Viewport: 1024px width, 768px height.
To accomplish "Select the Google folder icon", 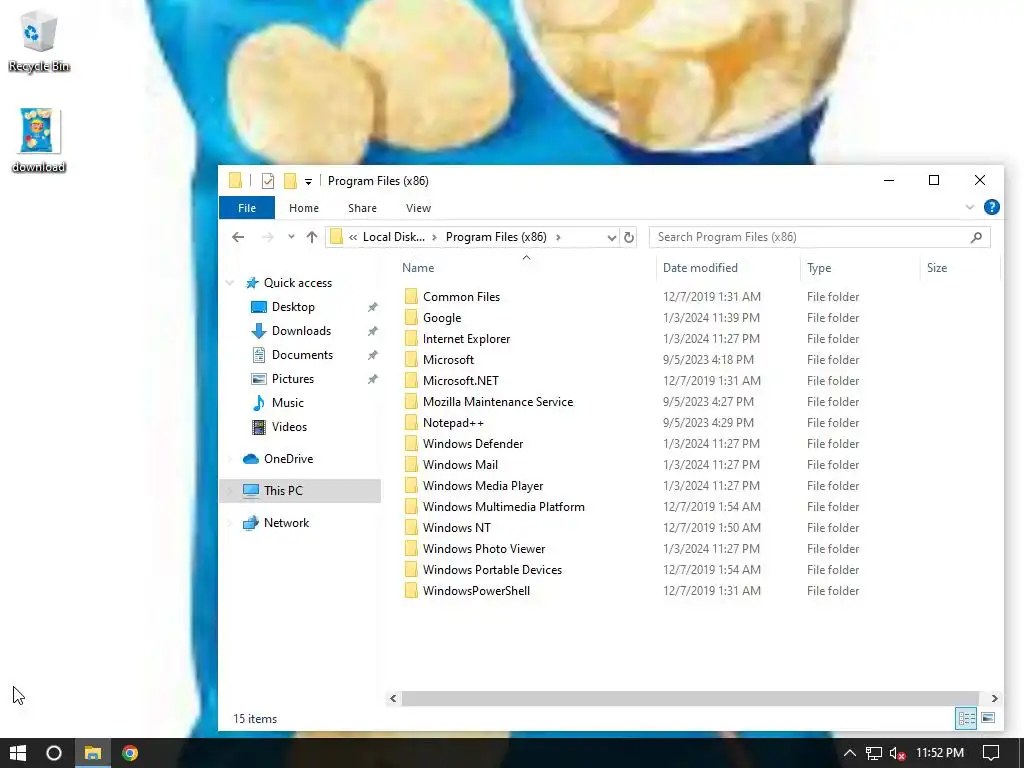I will point(411,317).
